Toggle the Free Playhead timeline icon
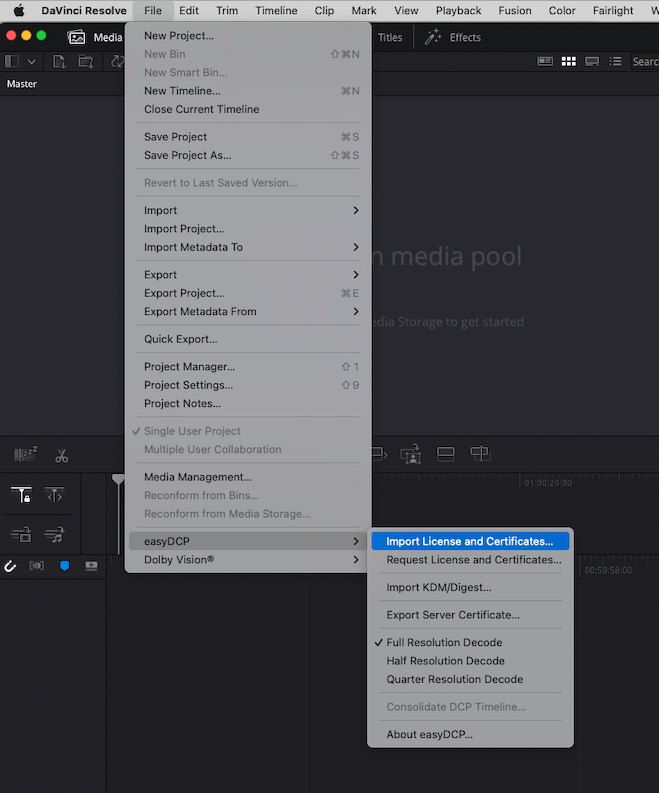 point(55,495)
